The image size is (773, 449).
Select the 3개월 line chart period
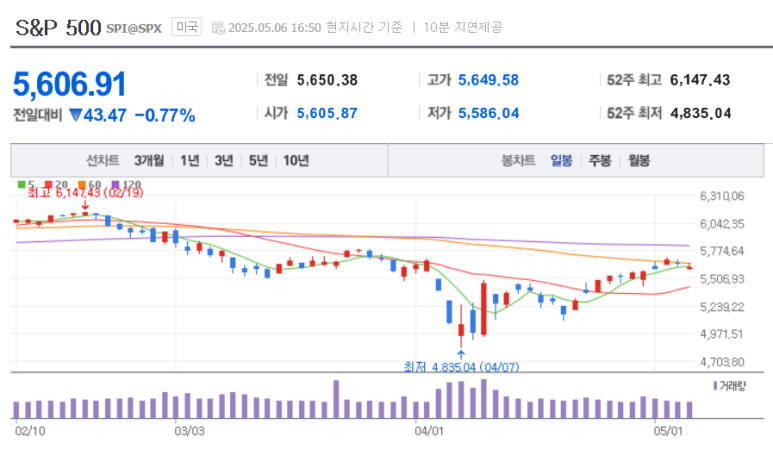[149, 160]
